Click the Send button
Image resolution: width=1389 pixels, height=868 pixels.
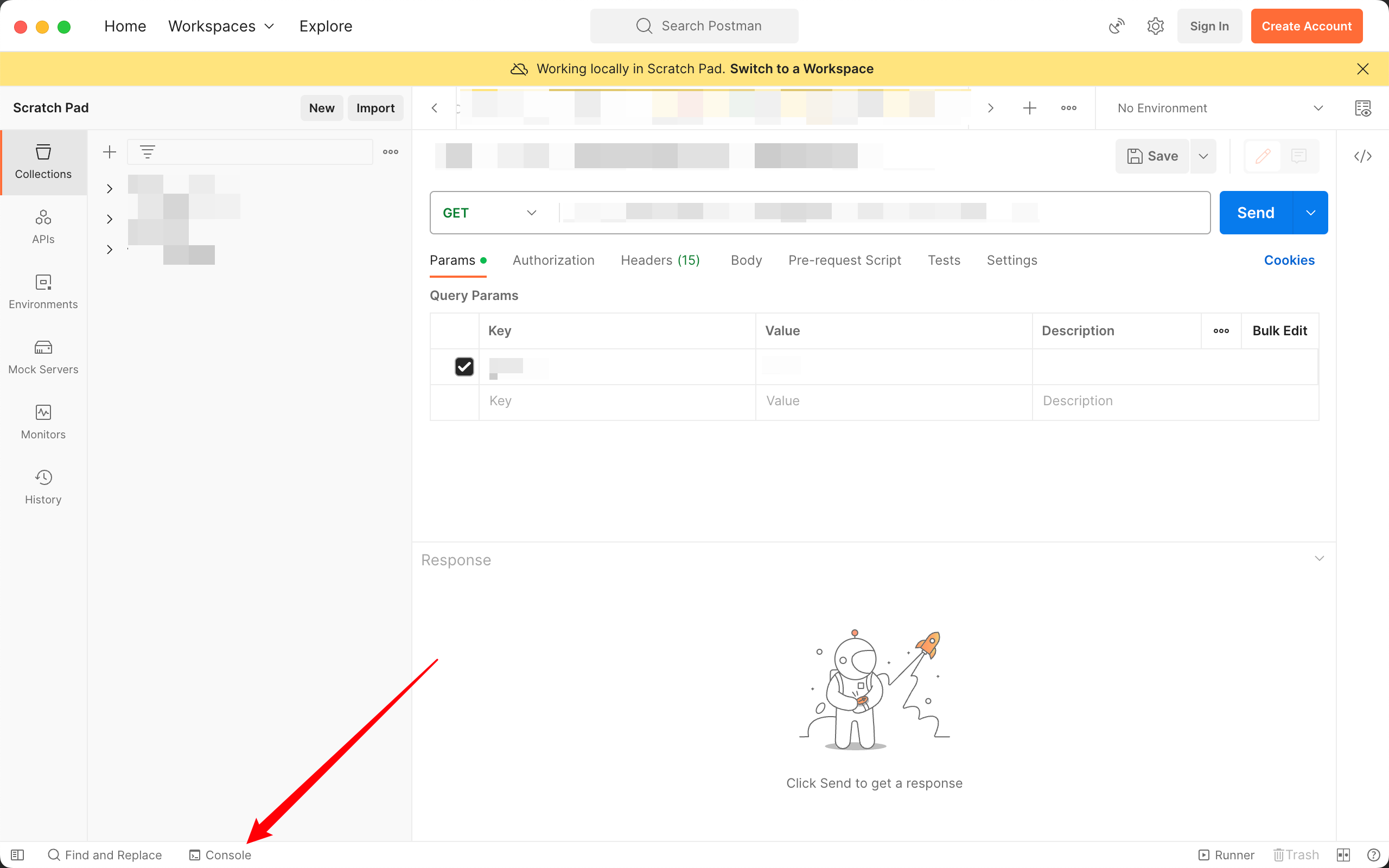[1256, 213]
